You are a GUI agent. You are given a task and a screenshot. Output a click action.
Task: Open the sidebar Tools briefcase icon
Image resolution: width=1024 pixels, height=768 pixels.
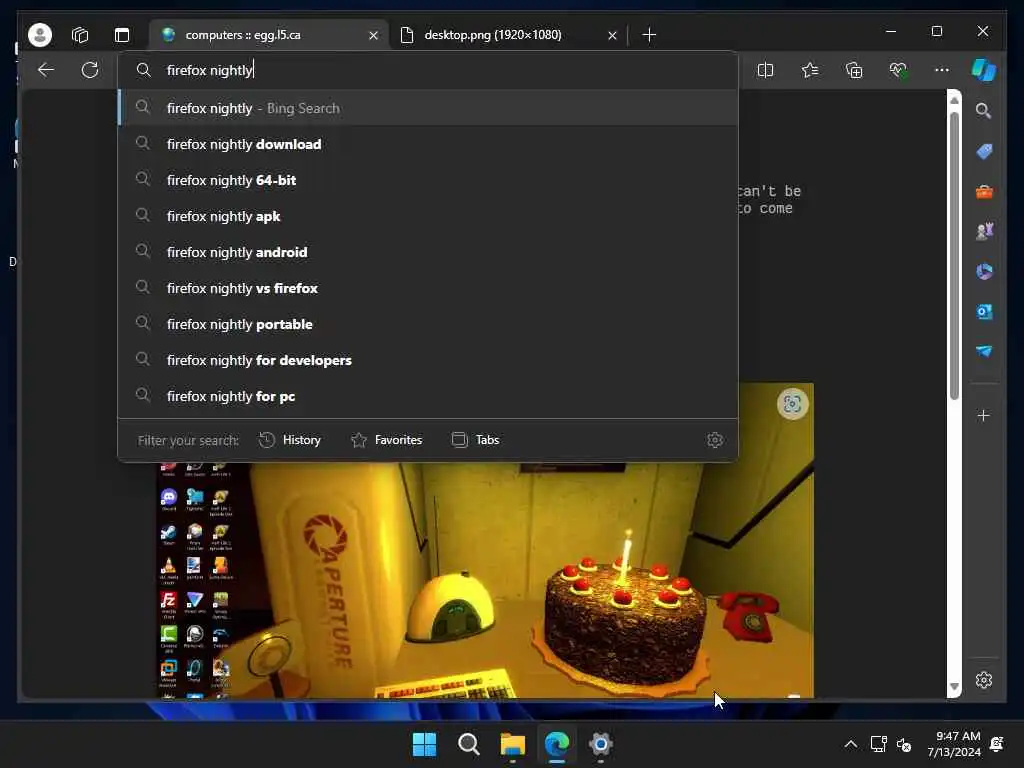(x=984, y=192)
